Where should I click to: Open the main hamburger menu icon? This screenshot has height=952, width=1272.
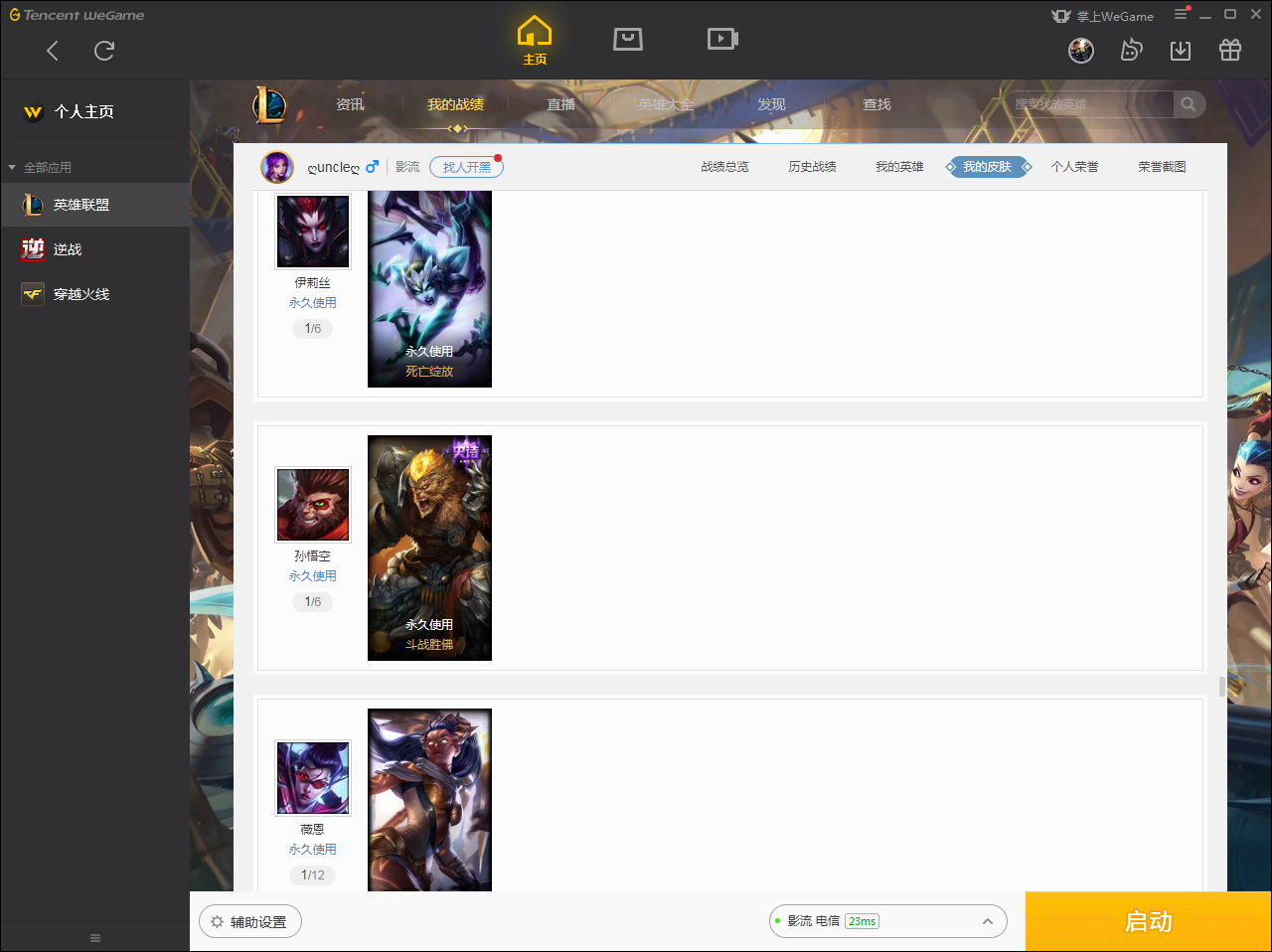click(x=1181, y=15)
